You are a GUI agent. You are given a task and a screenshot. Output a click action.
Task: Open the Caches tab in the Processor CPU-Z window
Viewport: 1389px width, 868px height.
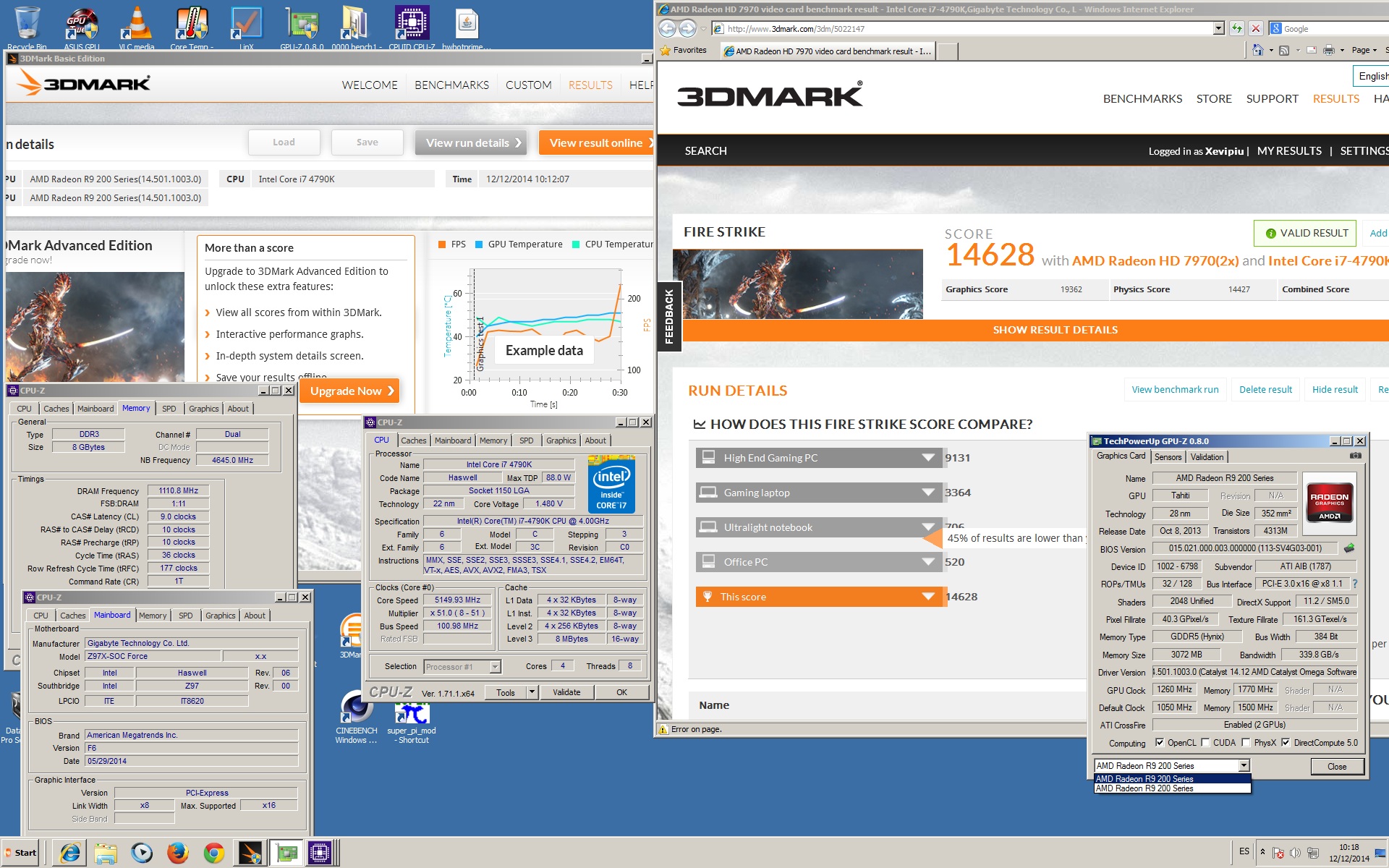pyautogui.click(x=414, y=441)
